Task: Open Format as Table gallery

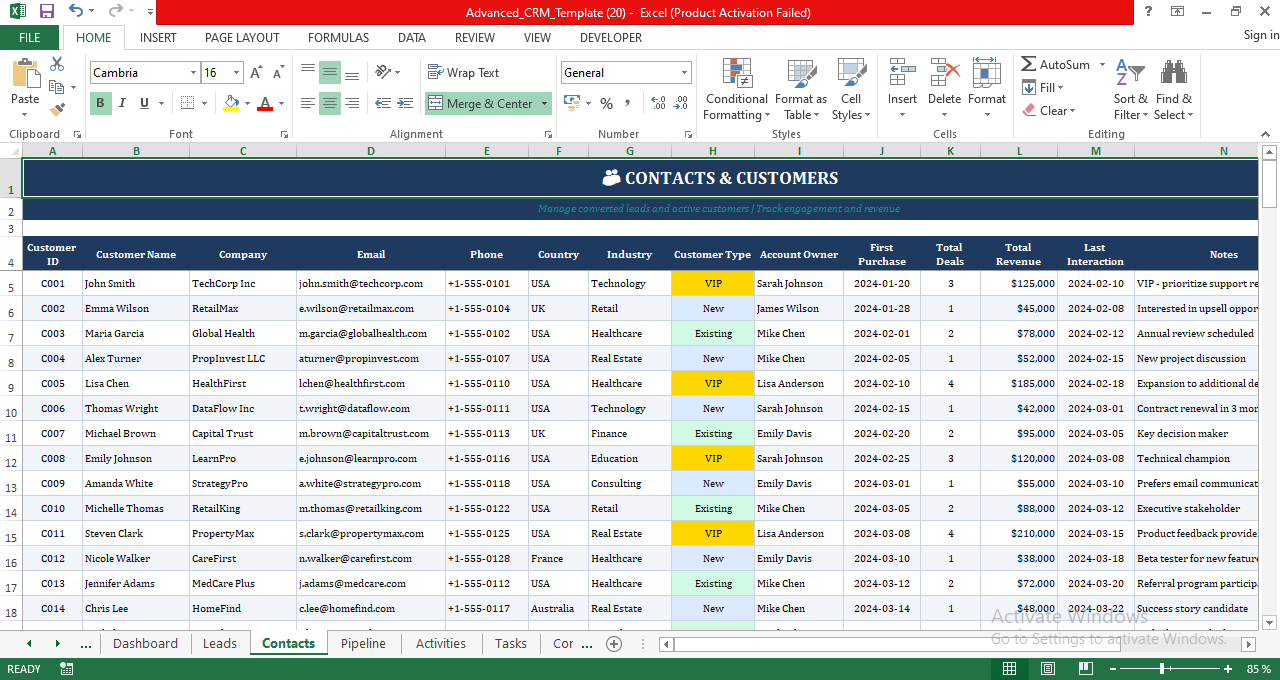Action: pos(800,90)
